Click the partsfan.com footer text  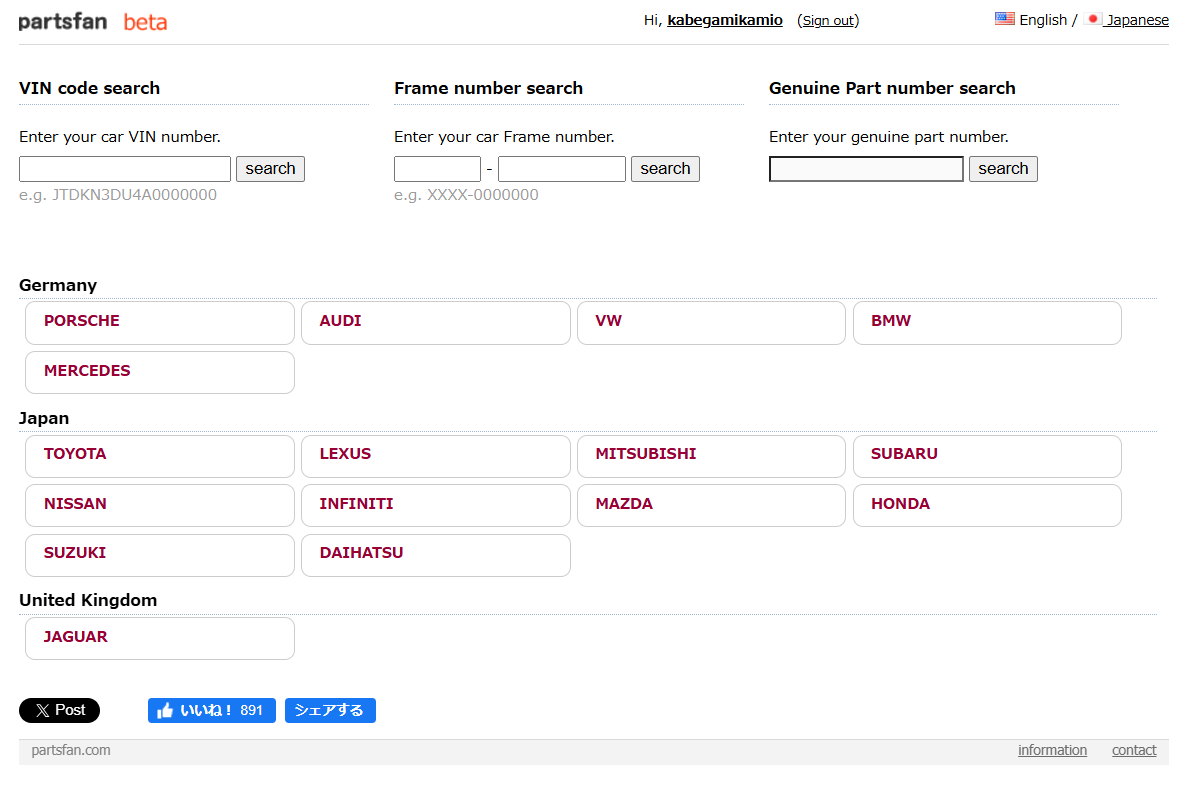click(71, 750)
